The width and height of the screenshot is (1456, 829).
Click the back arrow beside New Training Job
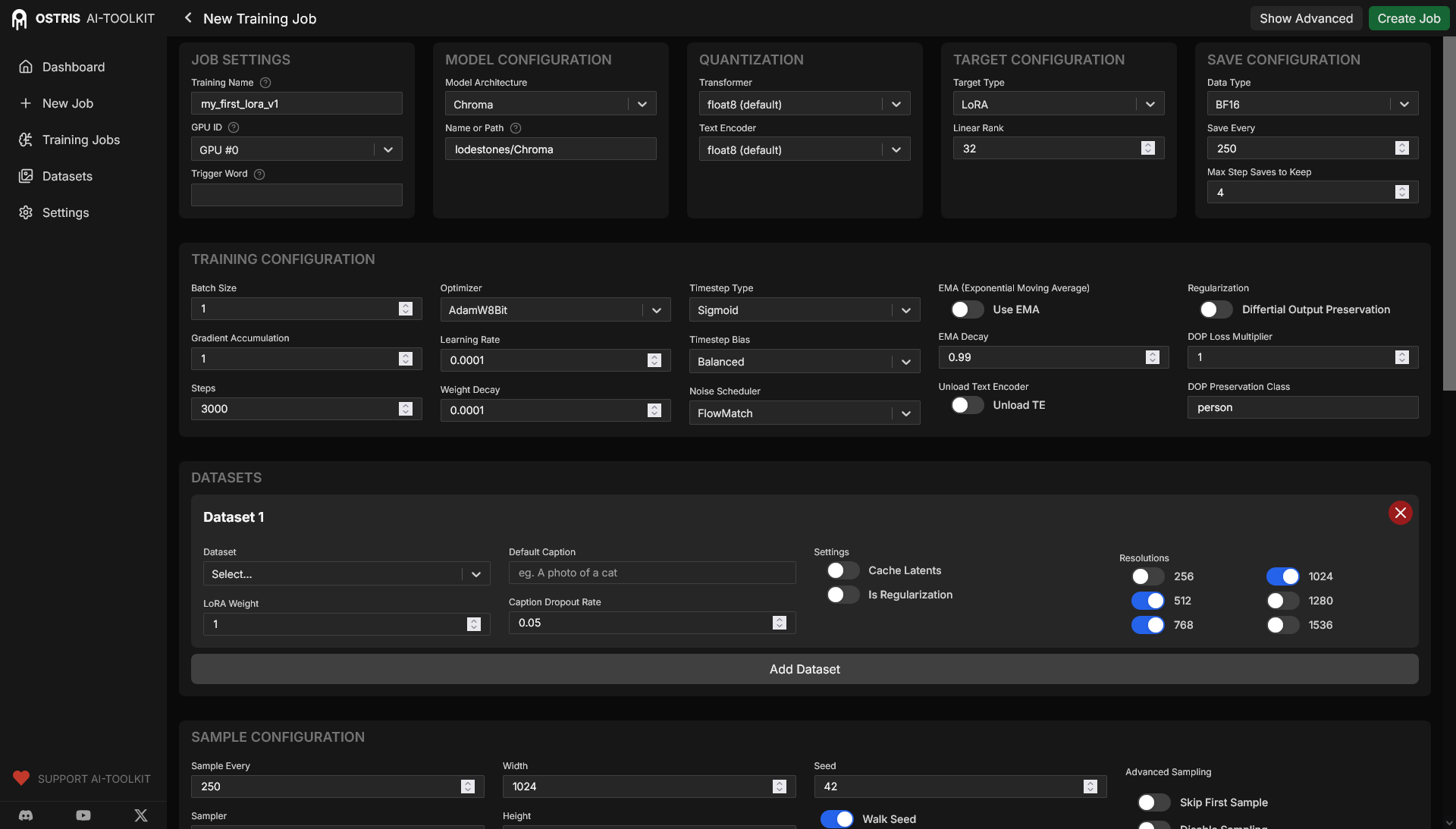[x=187, y=17]
